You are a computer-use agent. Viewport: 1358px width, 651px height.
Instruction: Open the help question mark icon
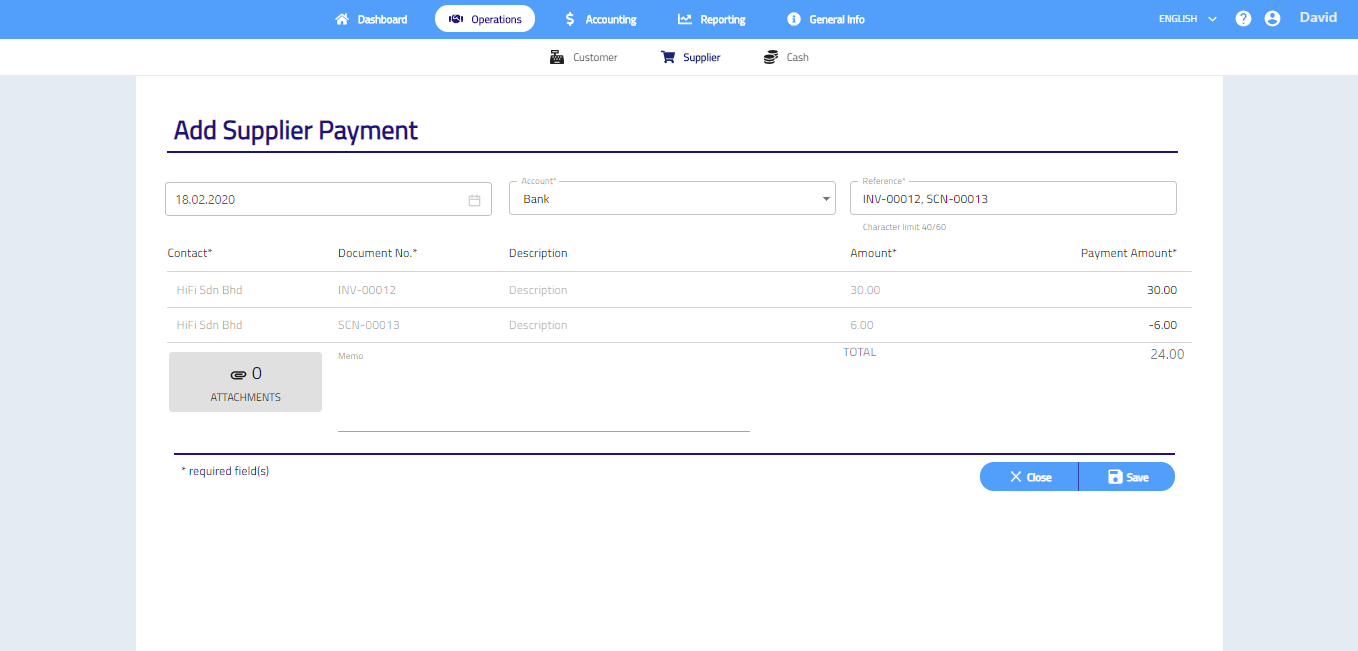click(x=1243, y=19)
